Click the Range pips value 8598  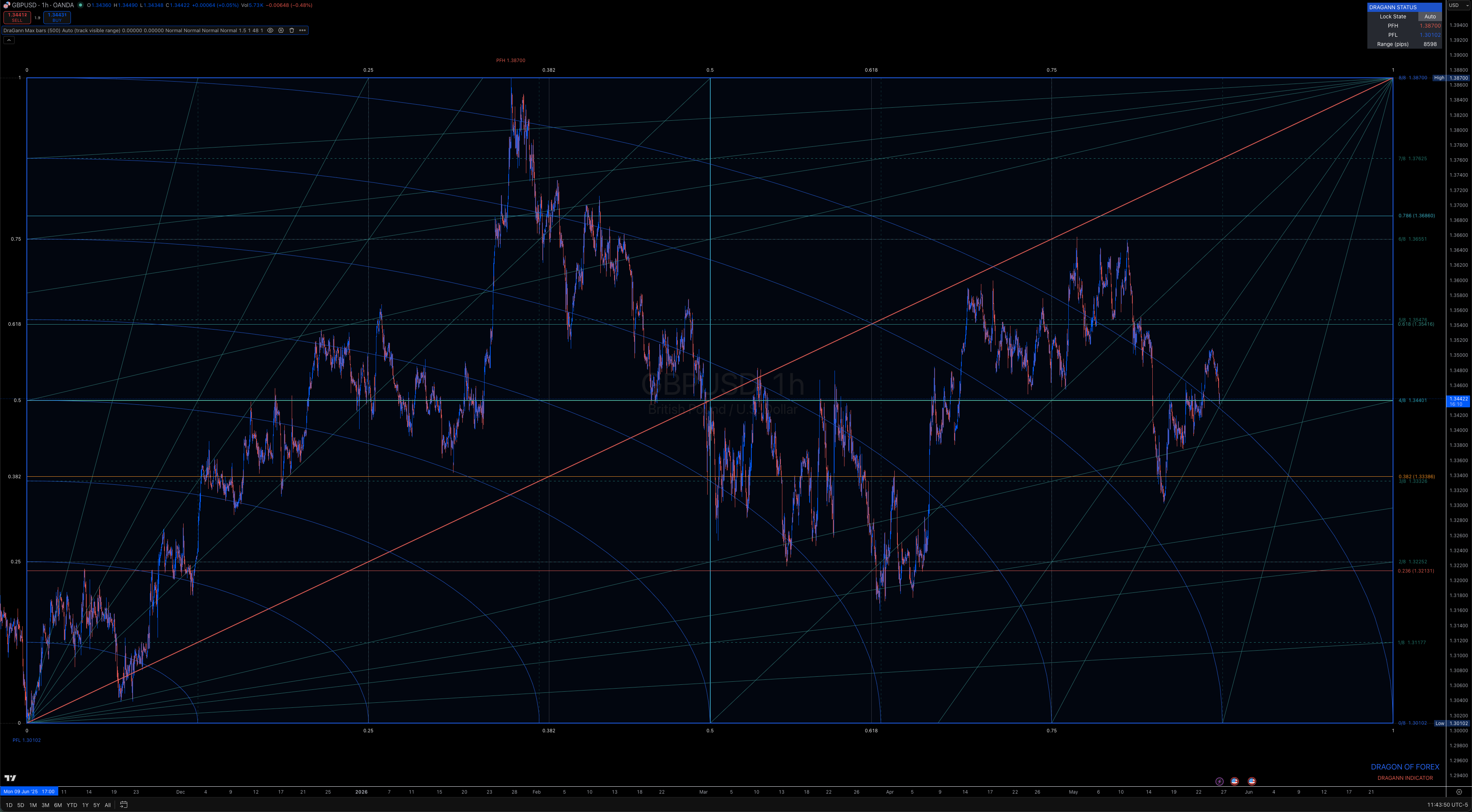coord(1430,44)
